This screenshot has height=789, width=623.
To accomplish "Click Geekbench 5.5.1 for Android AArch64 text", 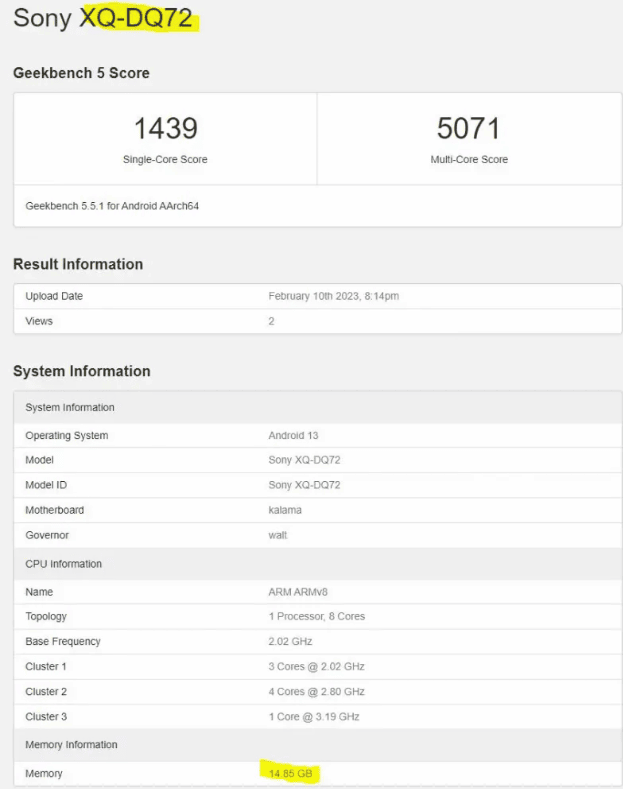I will (111, 206).
